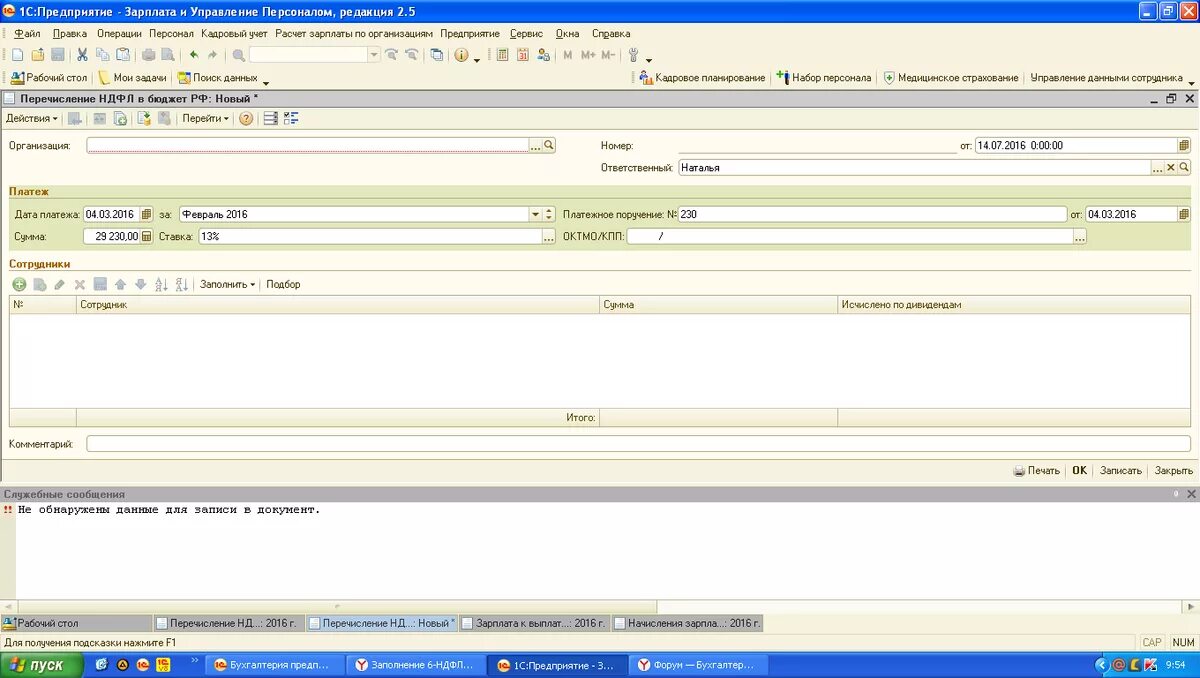Open the Calendar icon in main toolbar
The width and height of the screenshot is (1200, 678).
pos(523,55)
